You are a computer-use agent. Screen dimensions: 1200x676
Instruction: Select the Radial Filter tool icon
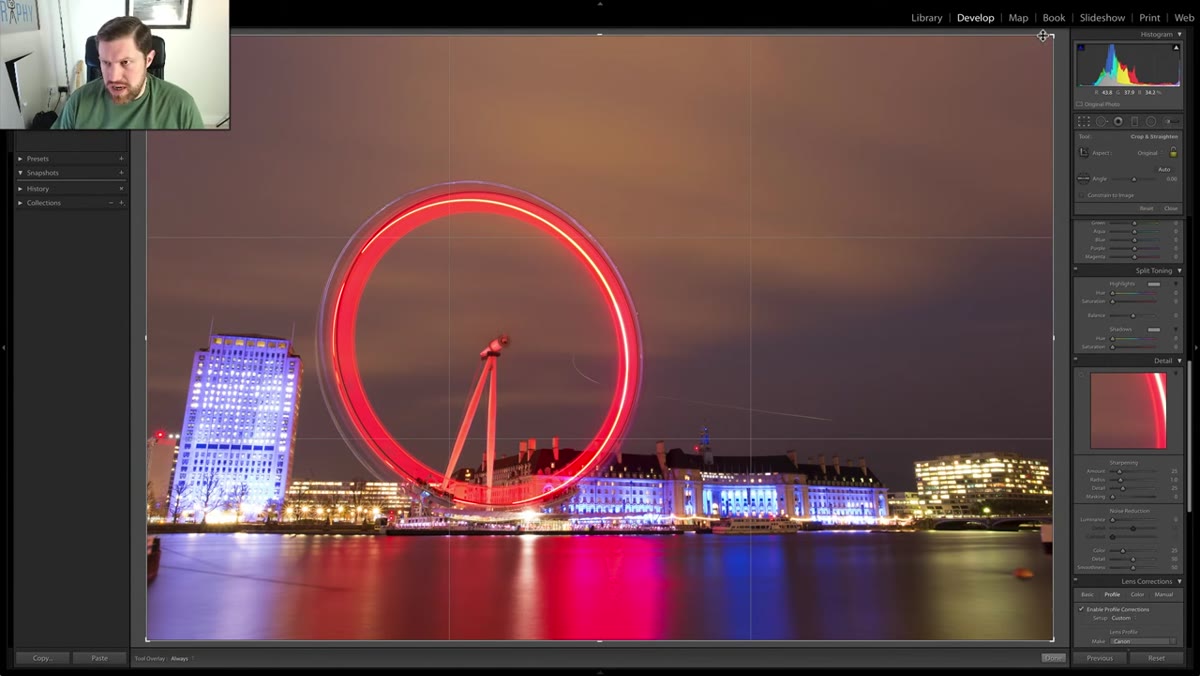coord(1150,121)
